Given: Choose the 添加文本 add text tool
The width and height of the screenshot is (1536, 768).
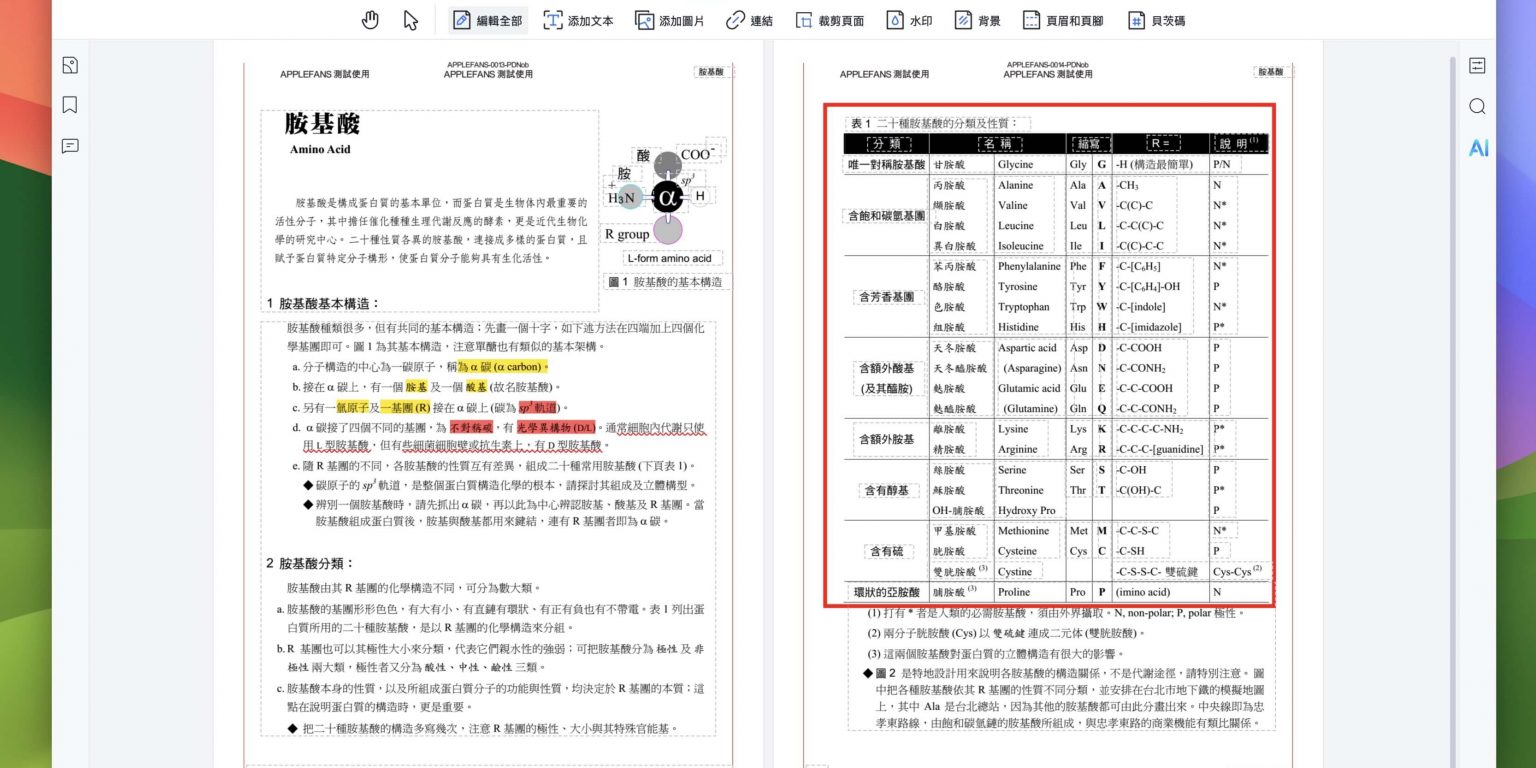Looking at the screenshot, I should pos(578,20).
